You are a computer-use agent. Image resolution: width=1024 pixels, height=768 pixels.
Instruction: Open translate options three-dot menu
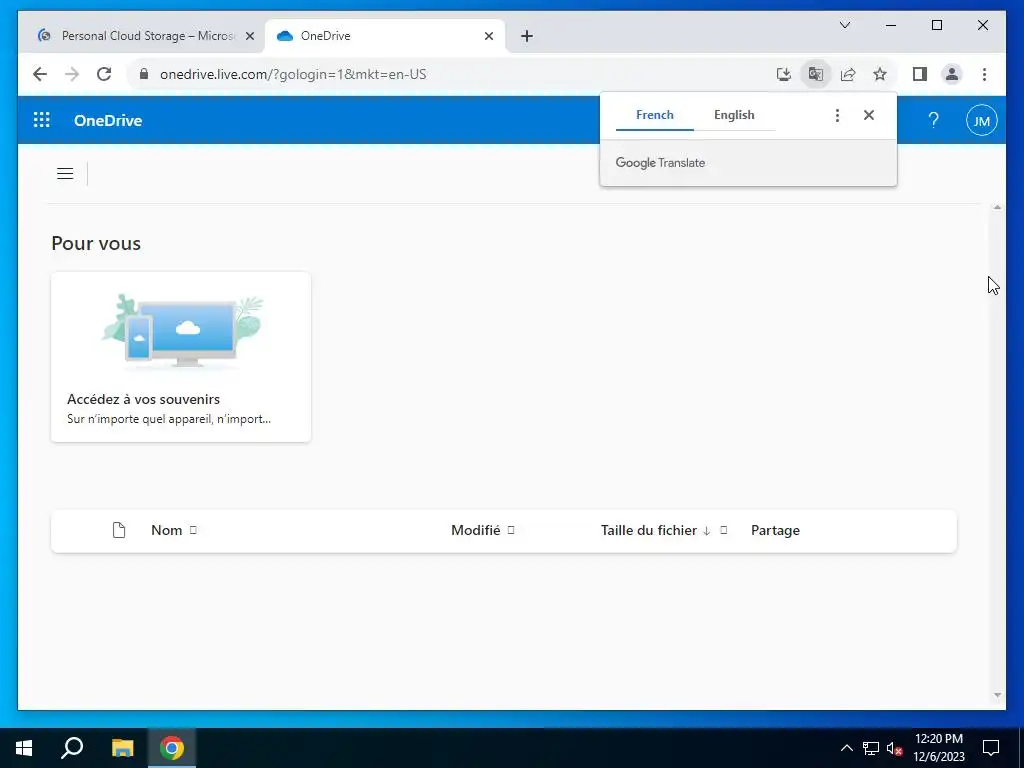[x=837, y=116]
